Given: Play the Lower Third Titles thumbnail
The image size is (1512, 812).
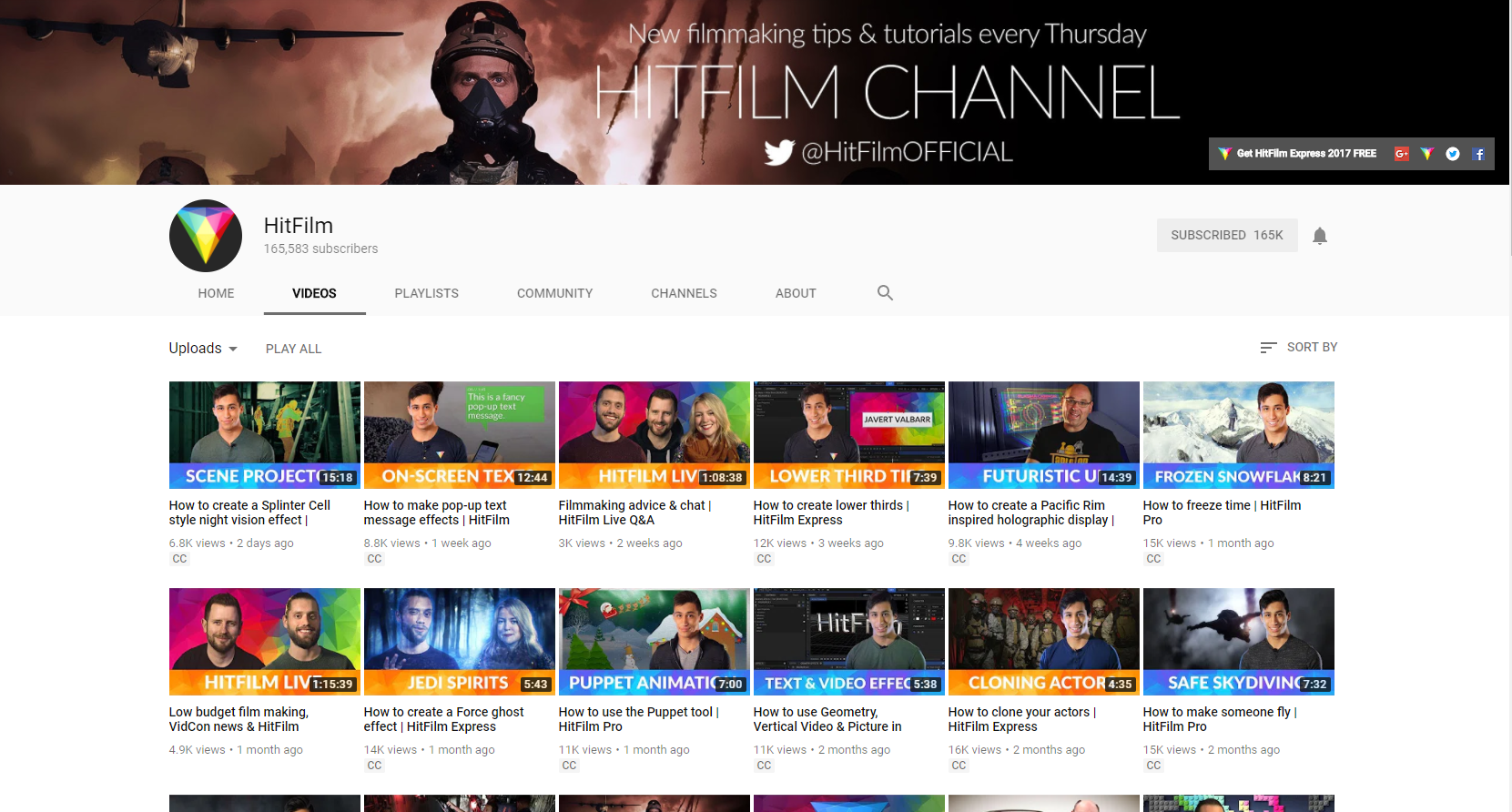Looking at the screenshot, I should pos(849,435).
